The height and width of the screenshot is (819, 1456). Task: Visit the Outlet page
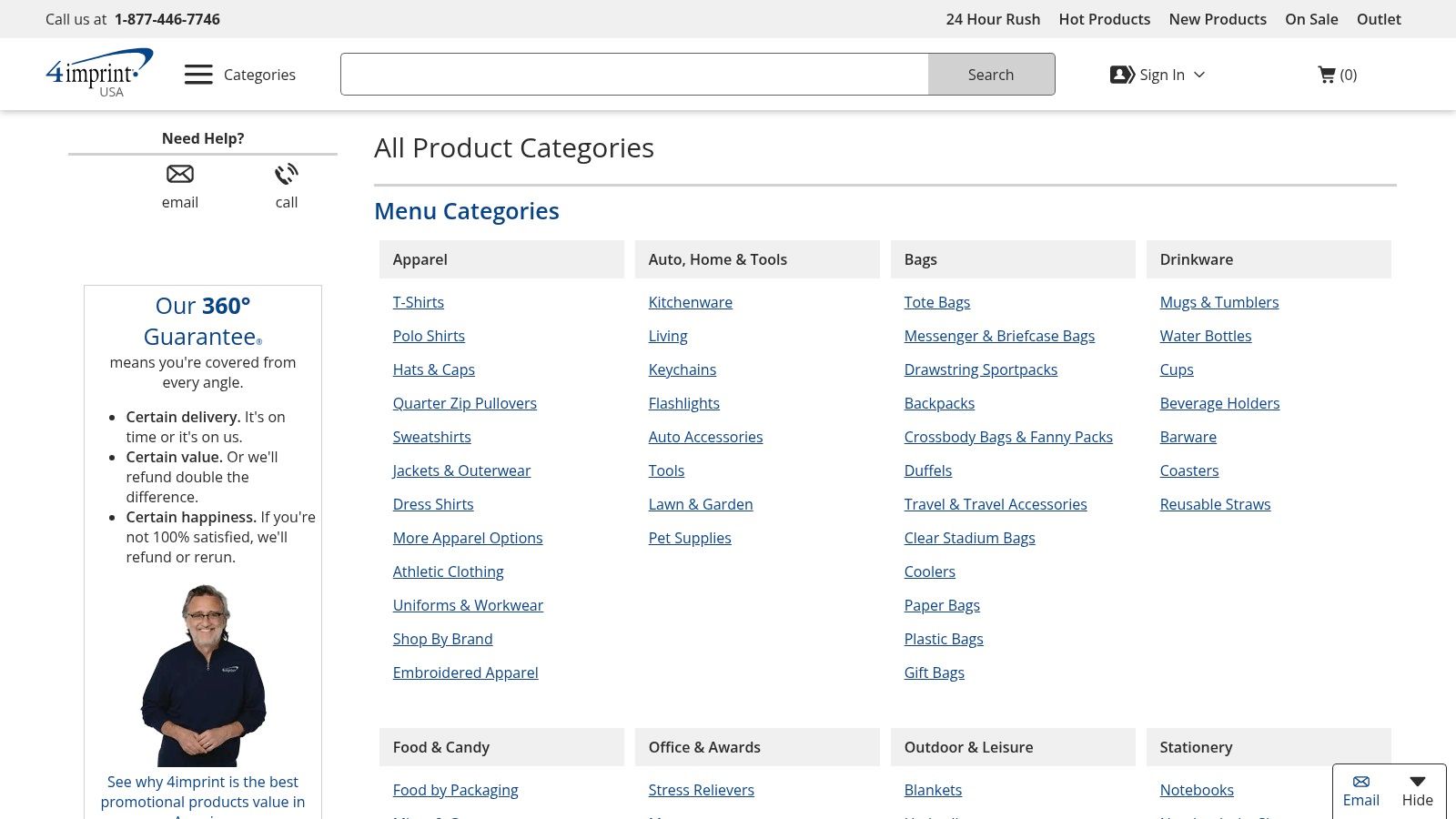click(1379, 19)
